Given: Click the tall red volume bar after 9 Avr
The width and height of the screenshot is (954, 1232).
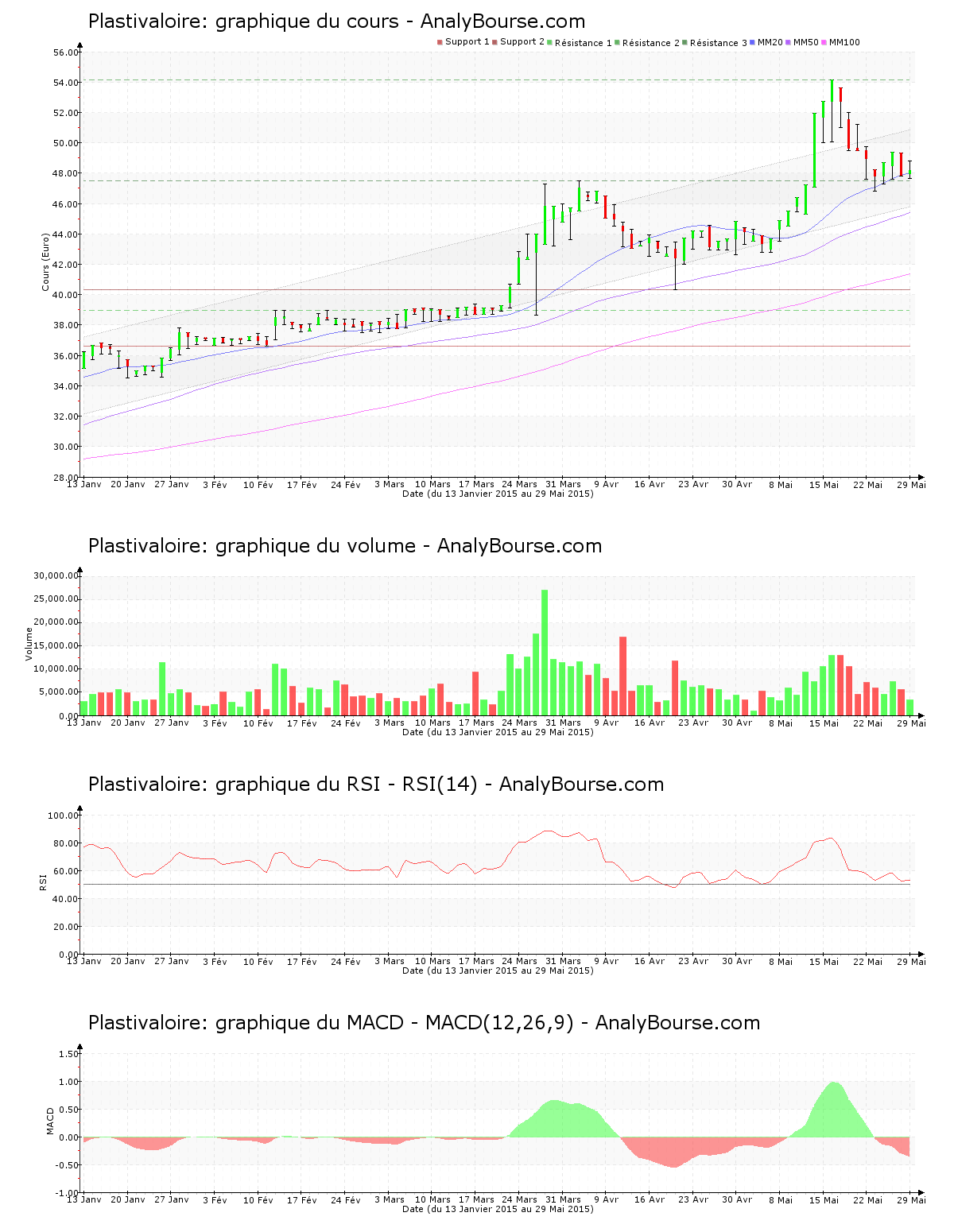Looking at the screenshot, I should [x=623, y=676].
